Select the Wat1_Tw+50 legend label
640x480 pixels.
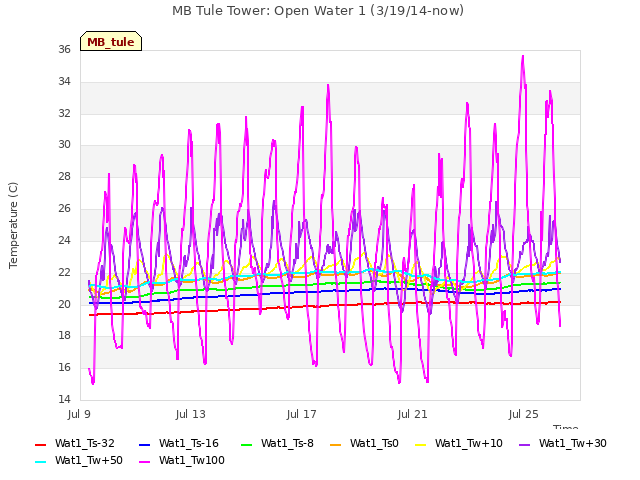click(x=89, y=460)
